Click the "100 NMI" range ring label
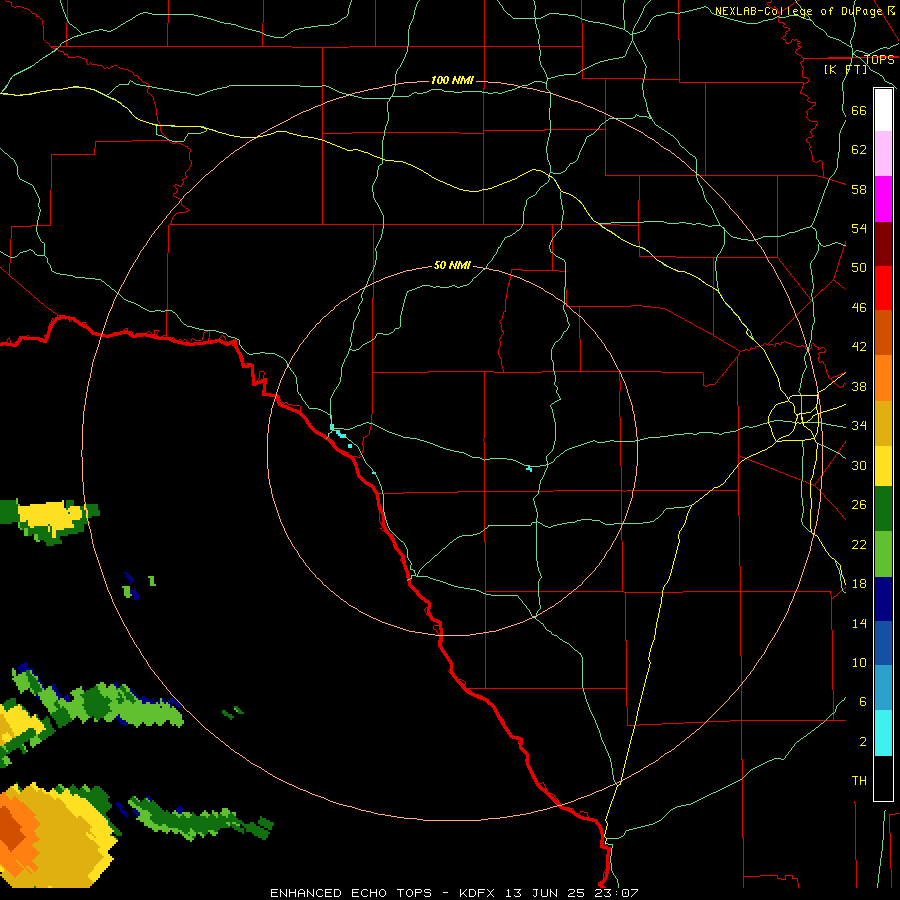This screenshot has height=900, width=900. (x=452, y=80)
